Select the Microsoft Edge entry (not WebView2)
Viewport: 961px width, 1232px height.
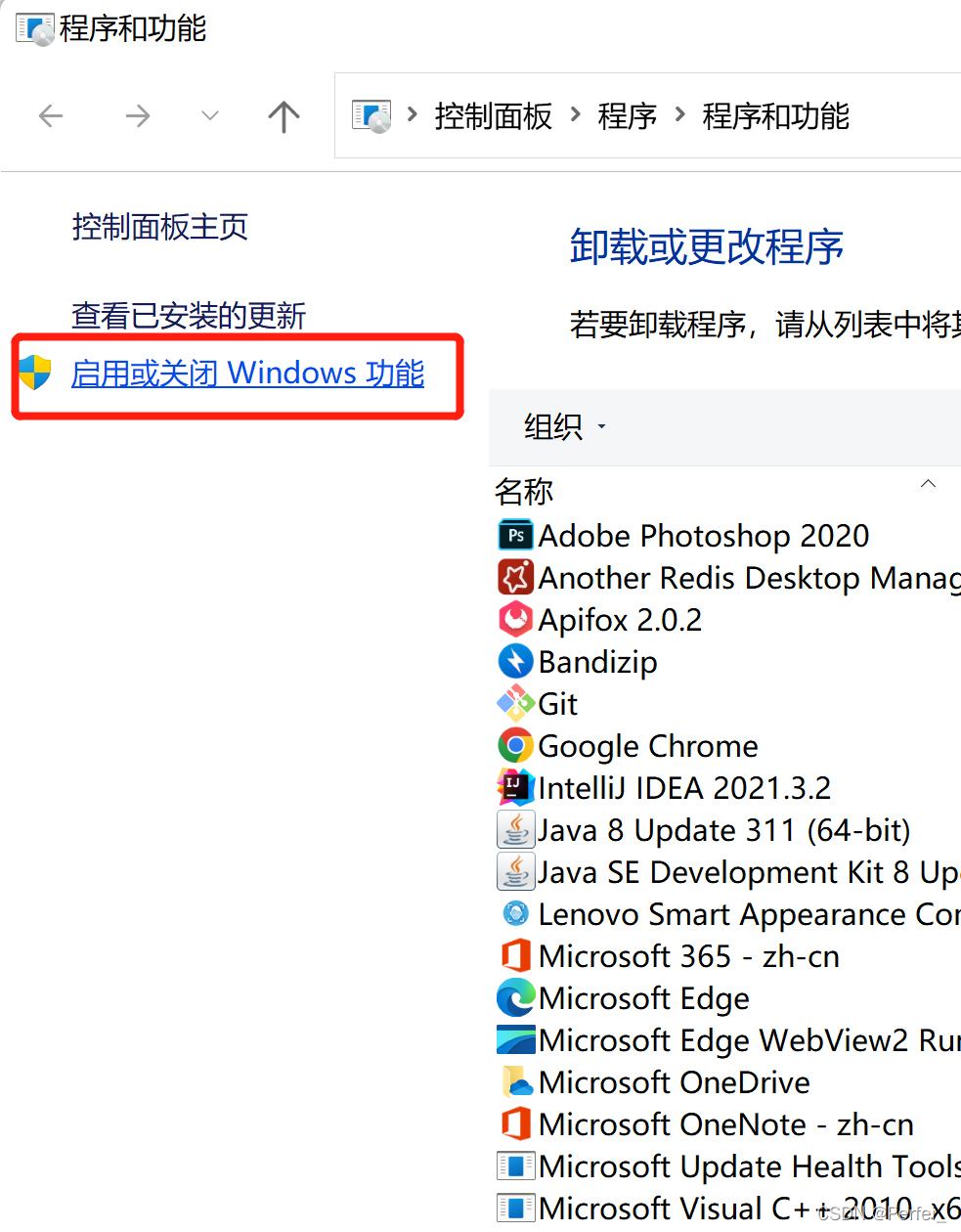(x=644, y=998)
